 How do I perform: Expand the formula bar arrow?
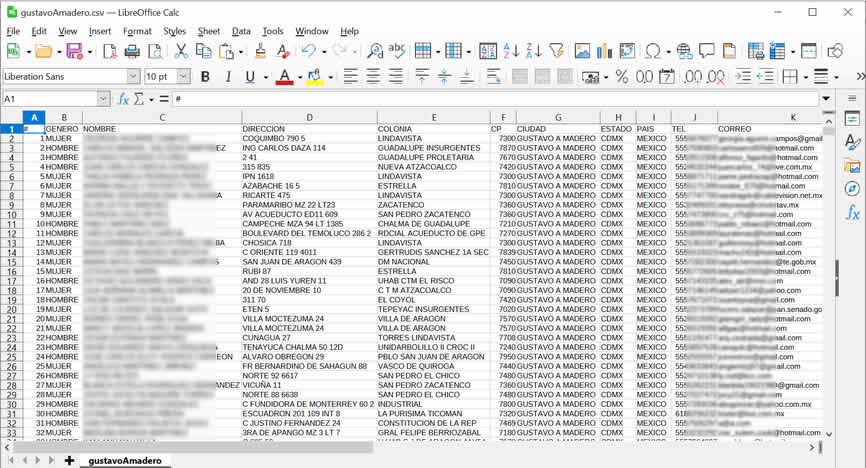(x=826, y=99)
